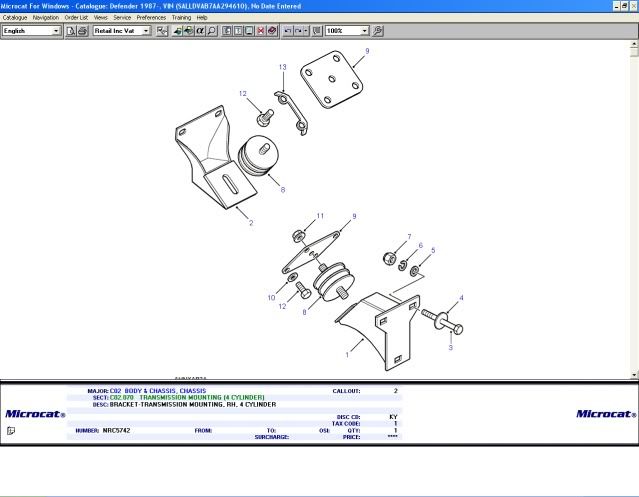Open the Training menu
The image size is (639, 497).
coord(181,18)
